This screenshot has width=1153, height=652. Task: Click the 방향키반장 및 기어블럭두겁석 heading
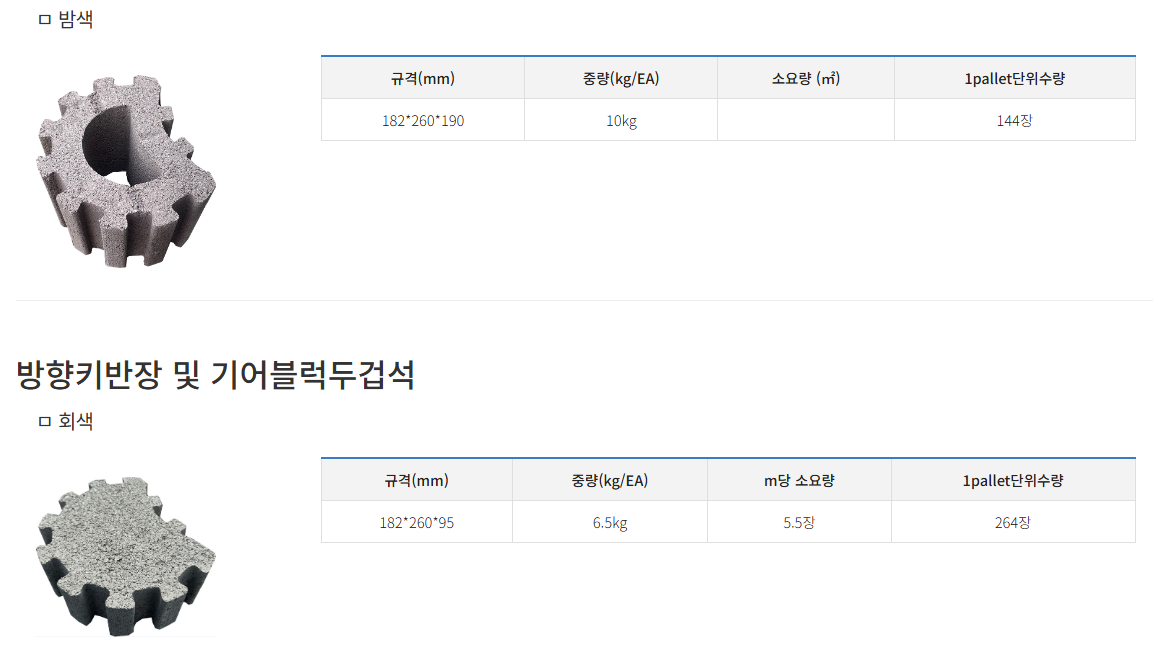pyautogui.click(x=215, y=374)
